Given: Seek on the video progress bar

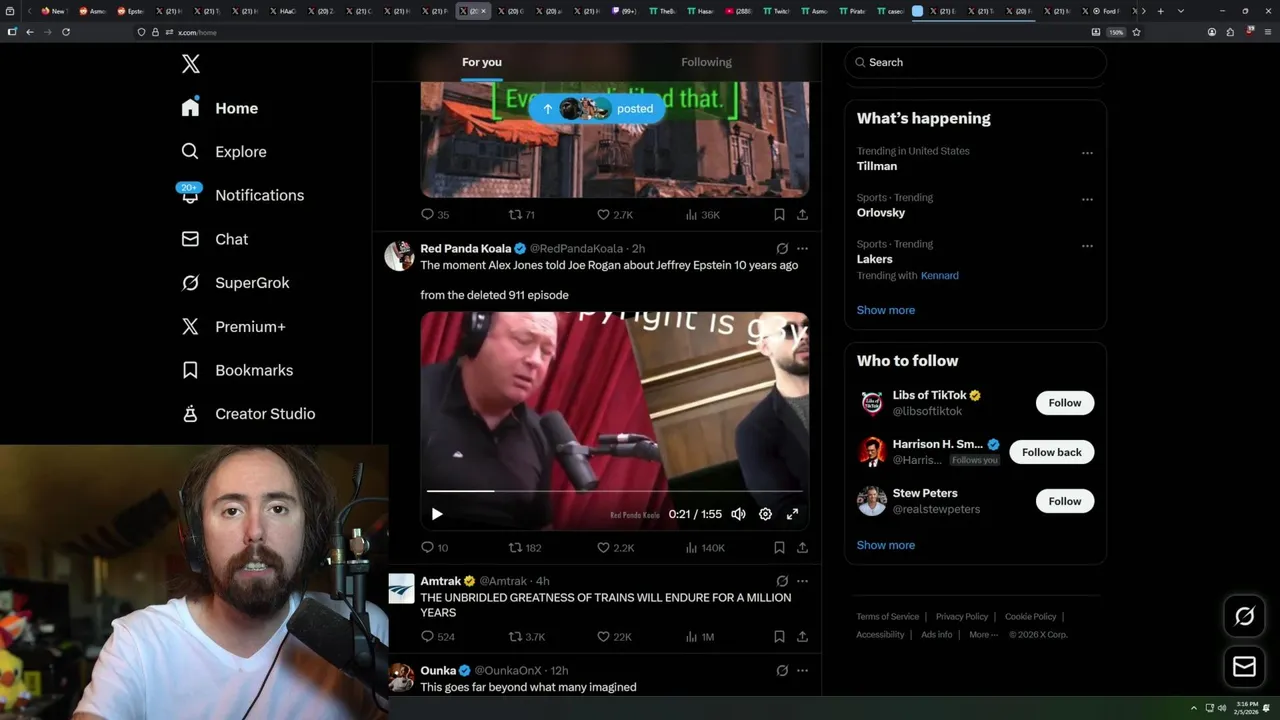Looking at the screenshot, I should 614,491.
